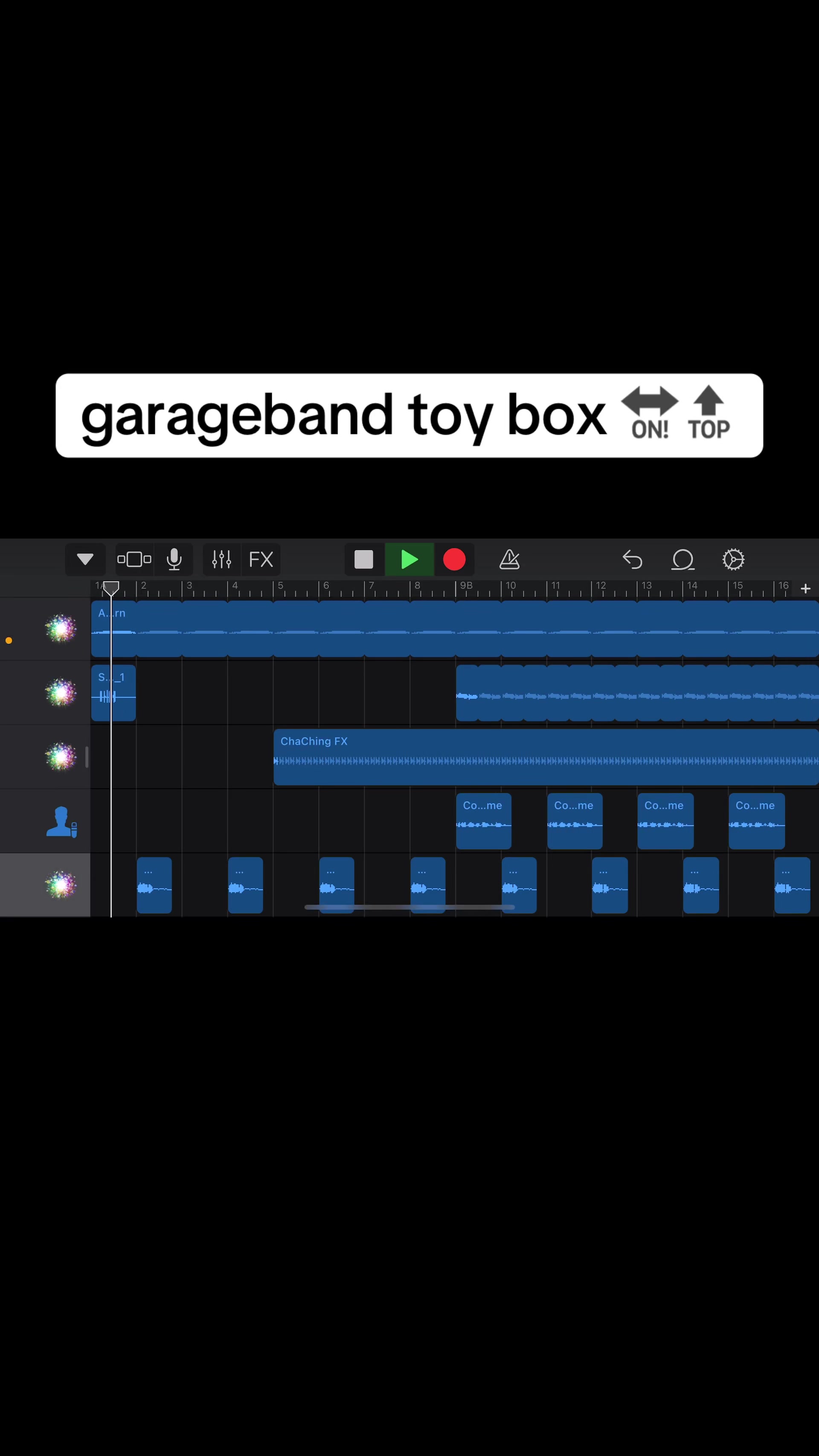Select the Co...me region at bar 15
This screenshot has width=819, height=1456.
point(757,821)
